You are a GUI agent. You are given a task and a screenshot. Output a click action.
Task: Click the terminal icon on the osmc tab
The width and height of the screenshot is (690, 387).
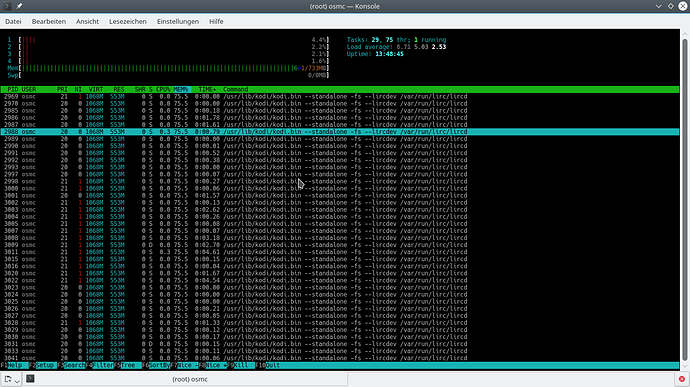[30, 379]
